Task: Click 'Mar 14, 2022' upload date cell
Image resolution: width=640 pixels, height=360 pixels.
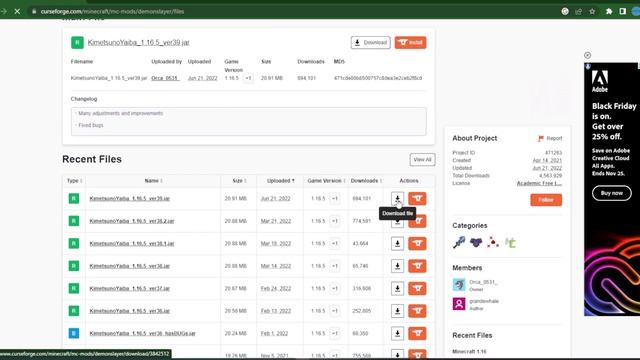Action: [276, 266]
